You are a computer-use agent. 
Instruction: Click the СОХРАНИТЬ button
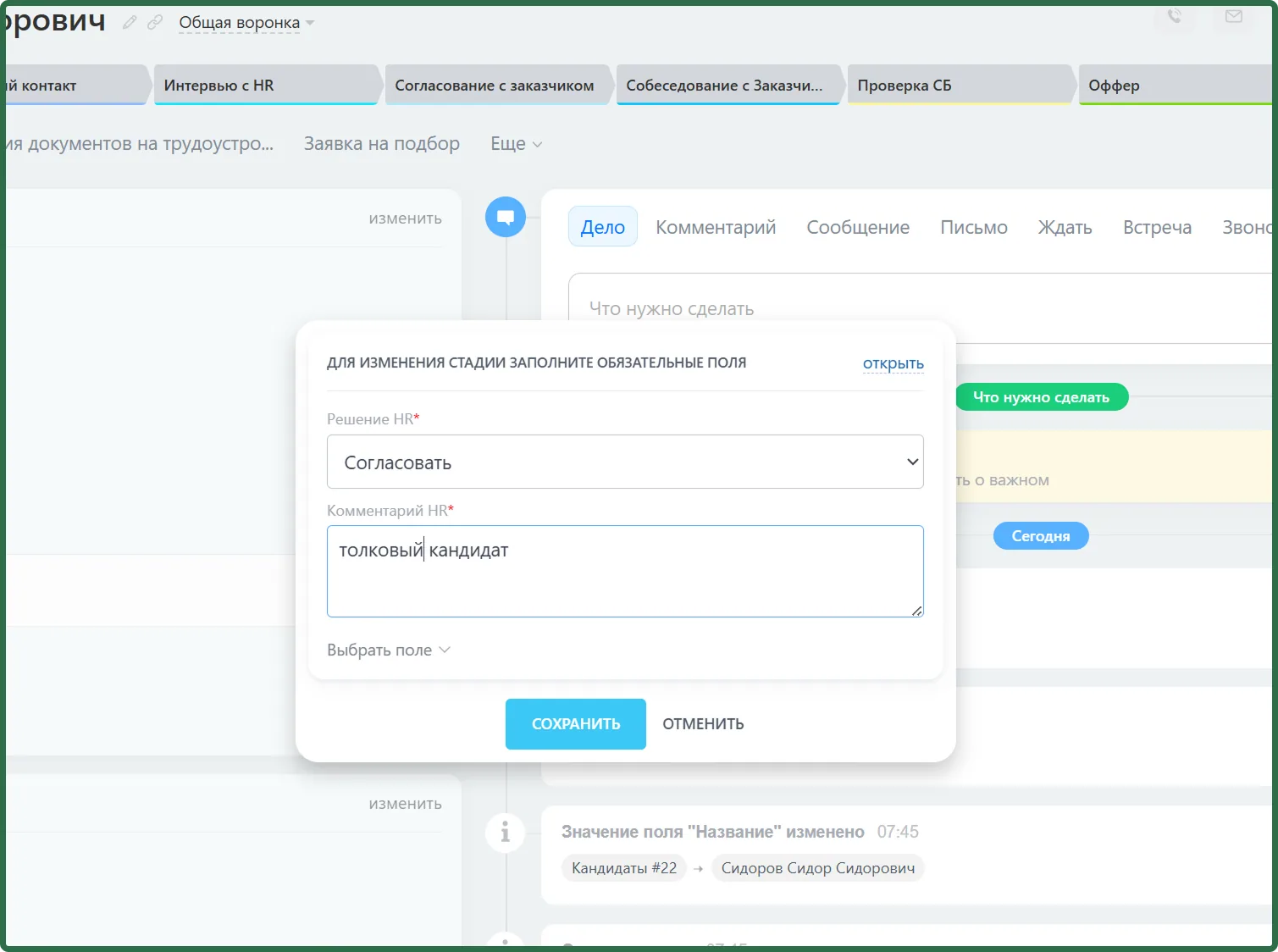pyautogui.click(x=576, y=724)
